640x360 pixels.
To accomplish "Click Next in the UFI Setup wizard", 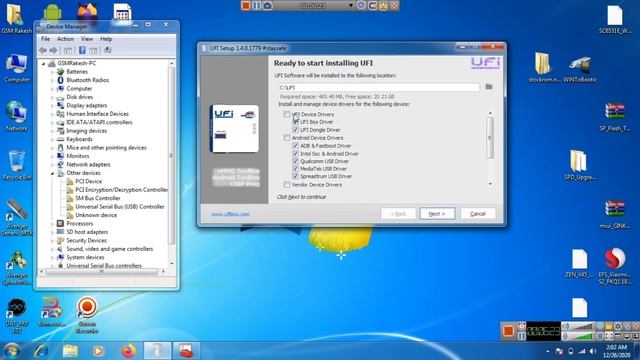I will point(437,213).
